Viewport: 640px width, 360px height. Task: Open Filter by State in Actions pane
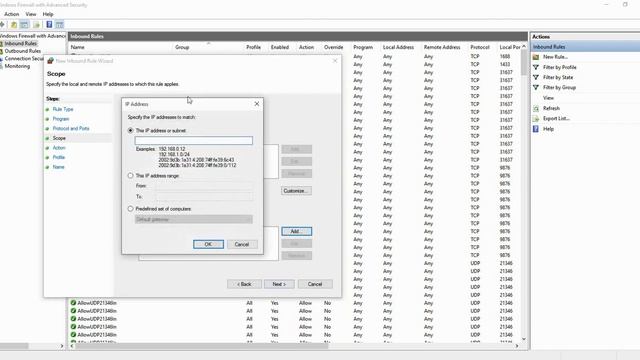[558, 77]
